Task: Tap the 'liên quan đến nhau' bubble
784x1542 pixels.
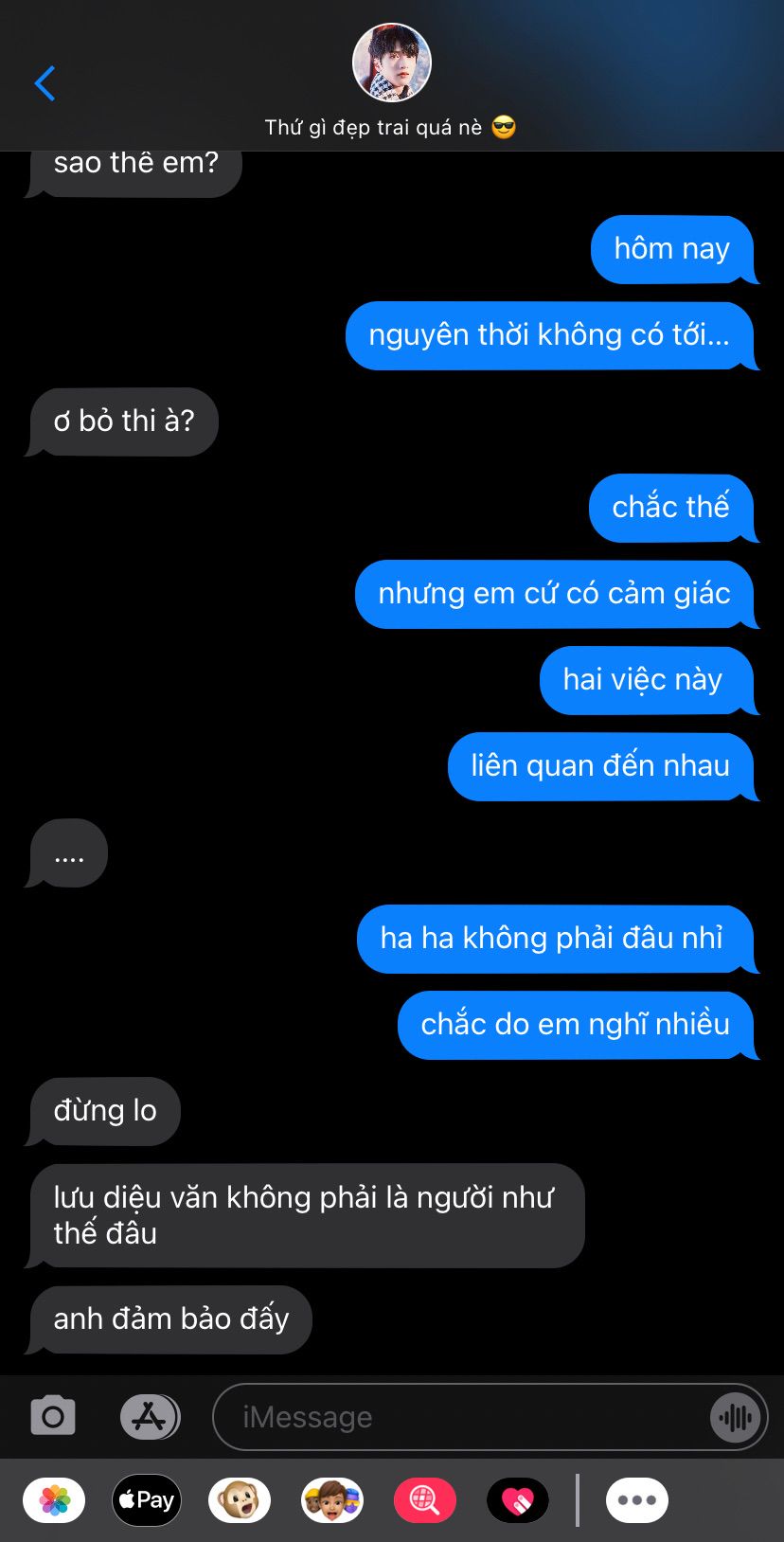Action: tap(602, 766)
